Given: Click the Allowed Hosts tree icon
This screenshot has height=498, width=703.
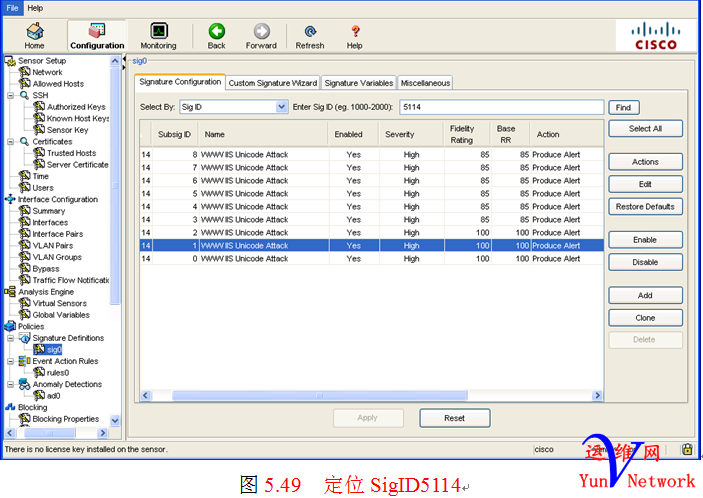Looking at the screenshot, I should (25, 83).
